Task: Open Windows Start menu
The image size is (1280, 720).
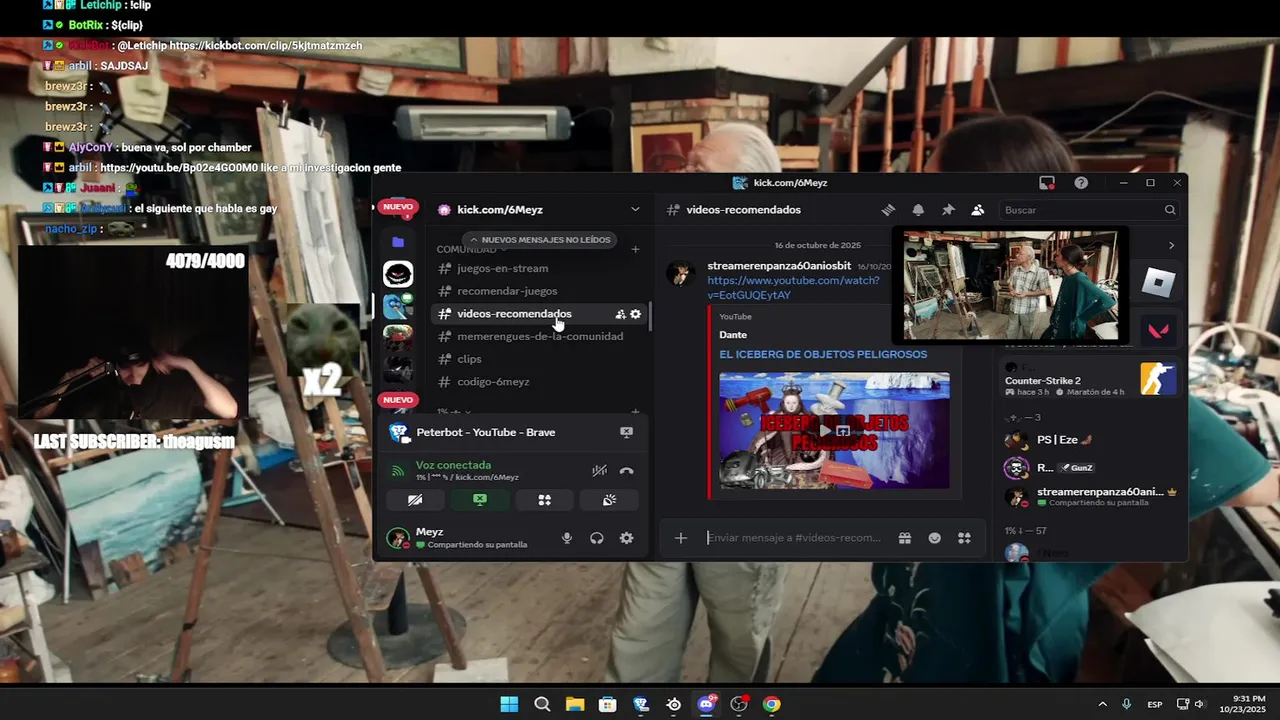Action: (x=509, y=704)
